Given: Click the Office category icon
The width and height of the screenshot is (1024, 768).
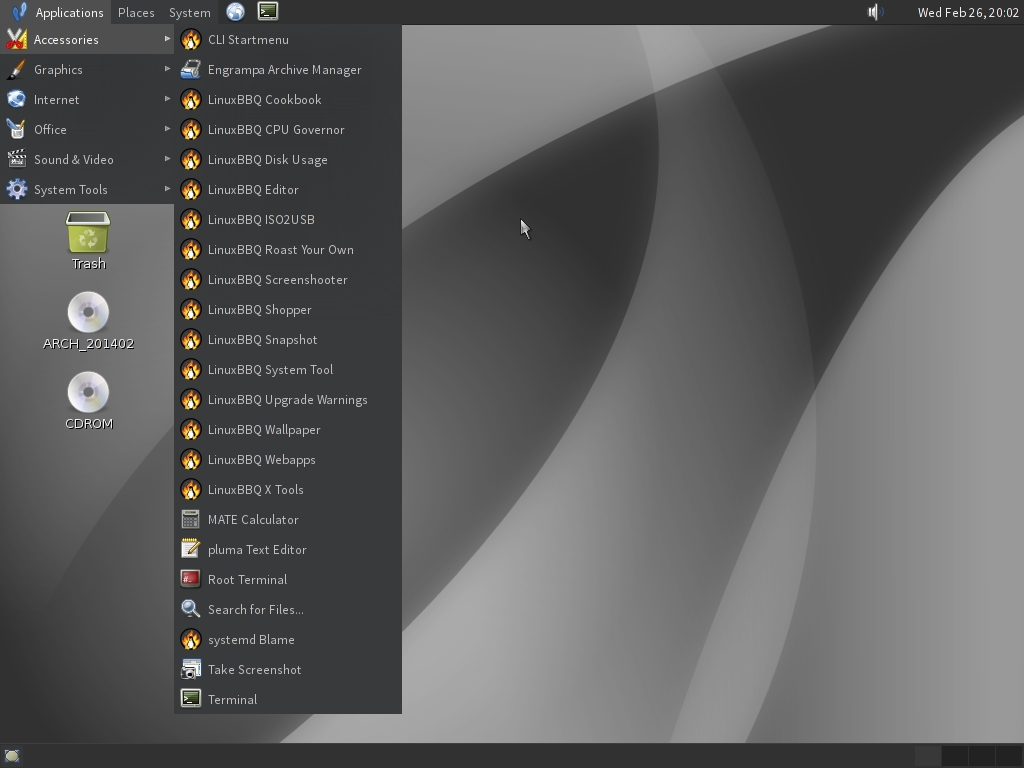Looking at the screenshot, I should (16, 130).
